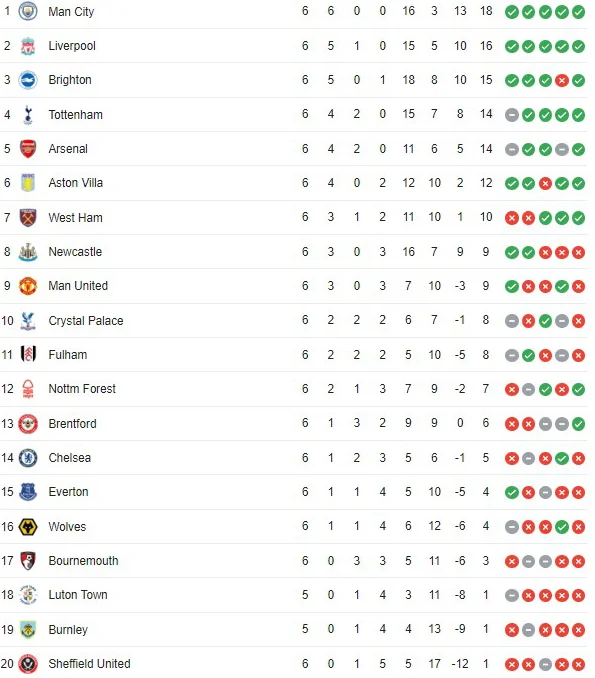595x678 pixels.
Task: Click the Tottenham cockerel crest
Action: coord(28,115)
